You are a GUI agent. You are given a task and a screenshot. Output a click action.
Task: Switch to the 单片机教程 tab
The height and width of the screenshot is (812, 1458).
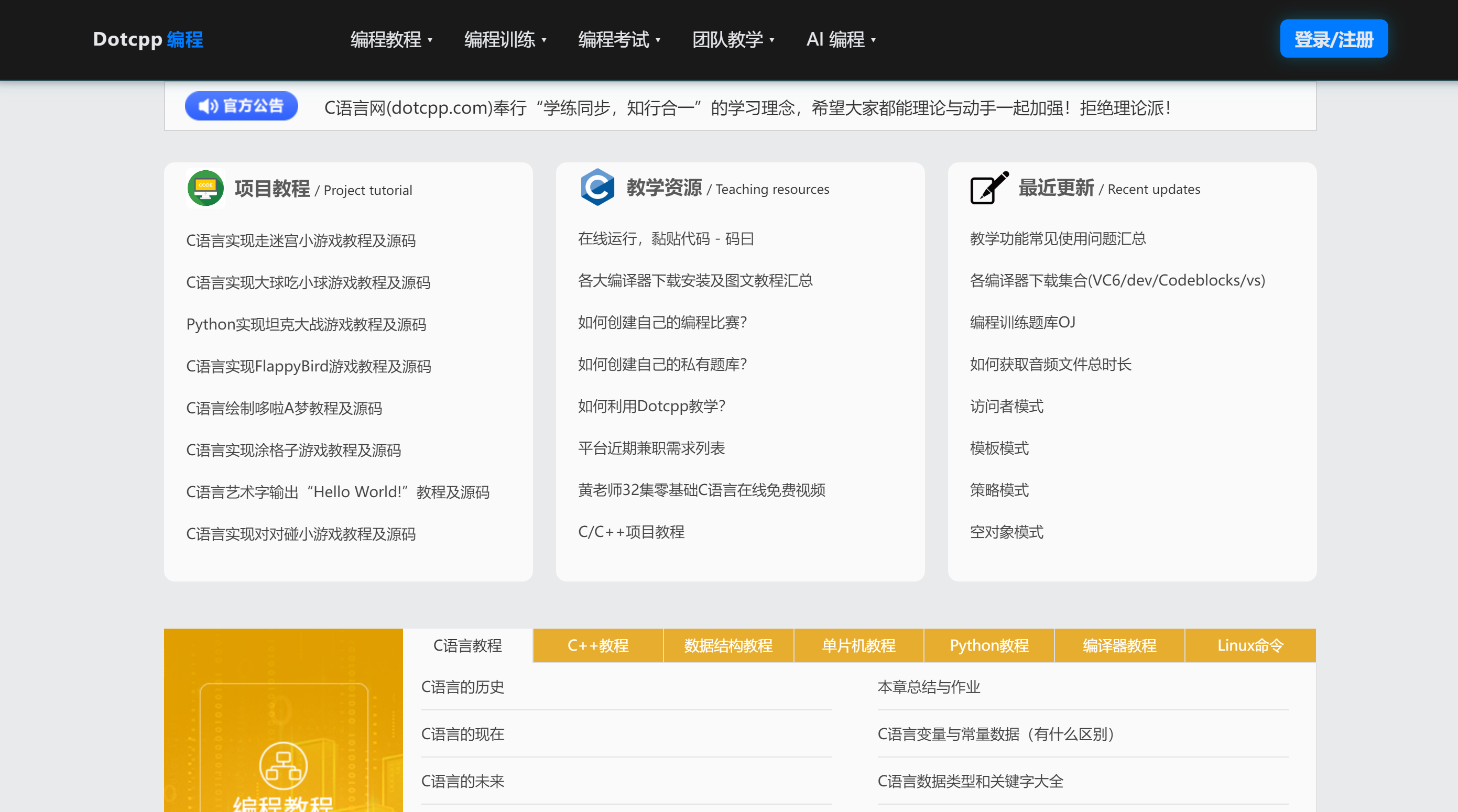tap(858, 645)
